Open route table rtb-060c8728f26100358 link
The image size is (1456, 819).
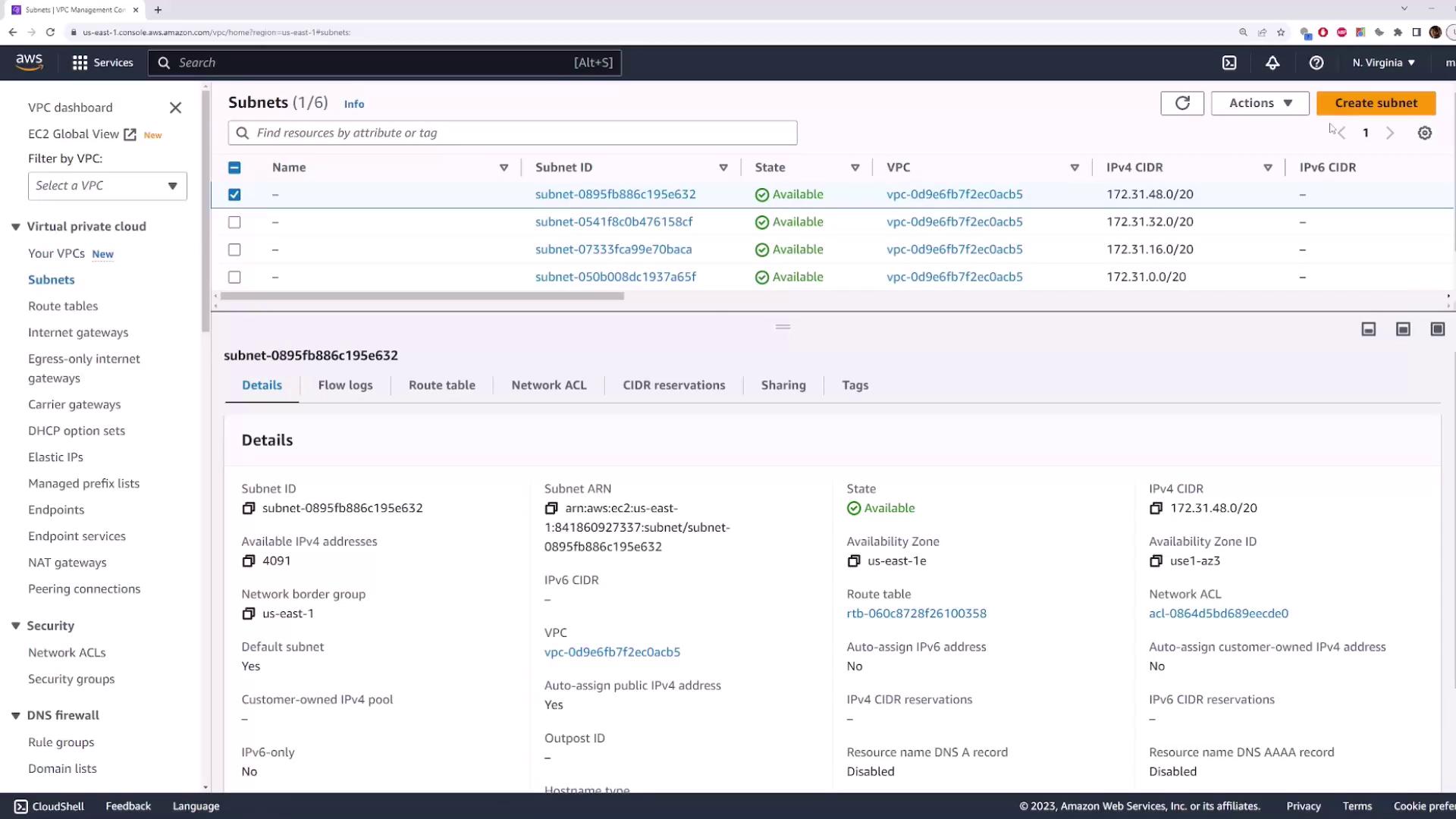point(916,613)
